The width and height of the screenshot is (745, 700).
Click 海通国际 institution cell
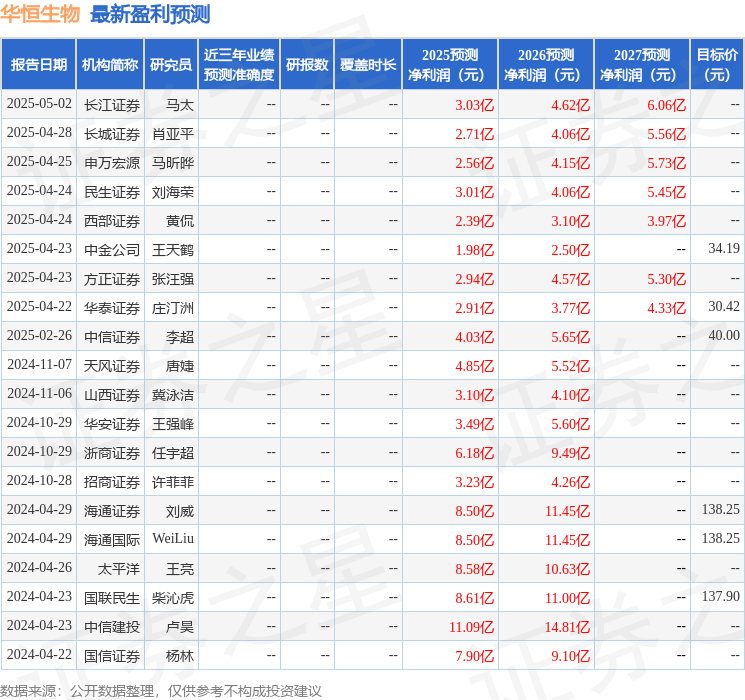pos(112,540)
